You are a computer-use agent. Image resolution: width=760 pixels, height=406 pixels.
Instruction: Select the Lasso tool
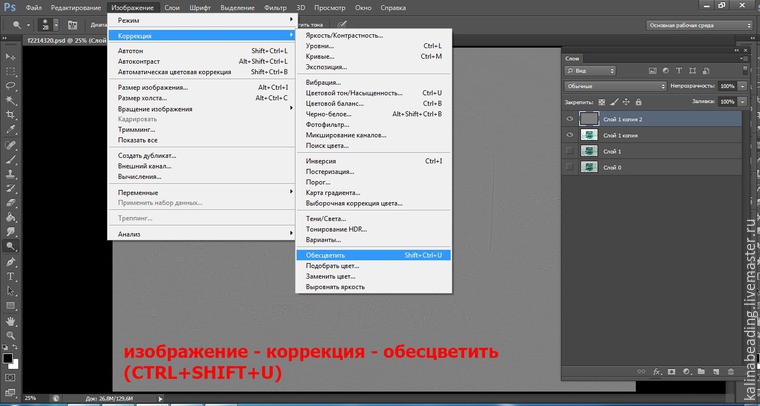click(x=11, y=86)
